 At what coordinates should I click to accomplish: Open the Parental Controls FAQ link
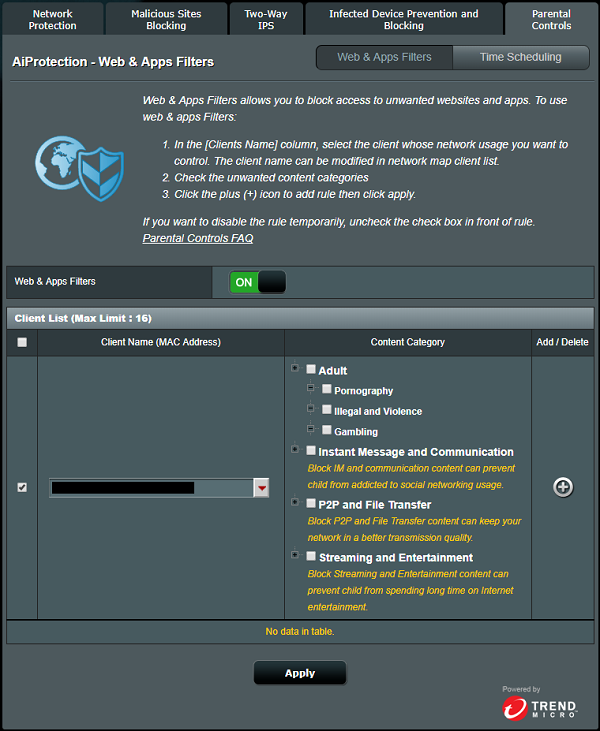[198, 238]
